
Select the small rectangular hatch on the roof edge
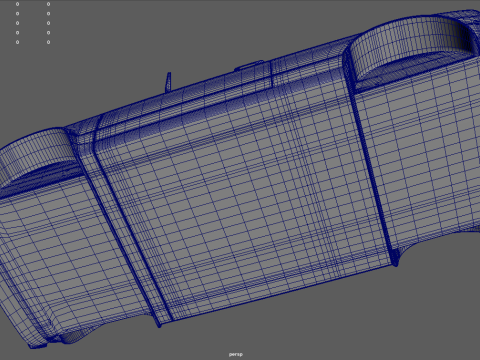(x=249, y=66)
